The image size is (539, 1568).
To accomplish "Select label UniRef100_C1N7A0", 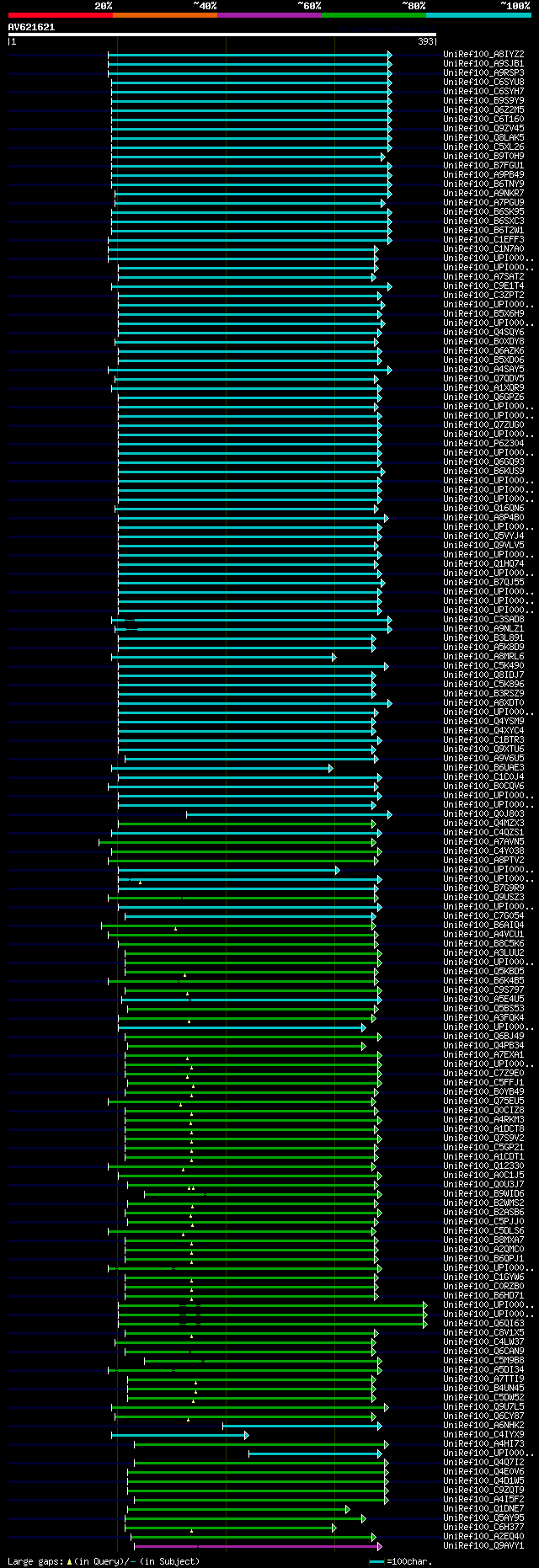I will [x=483, y=248].
